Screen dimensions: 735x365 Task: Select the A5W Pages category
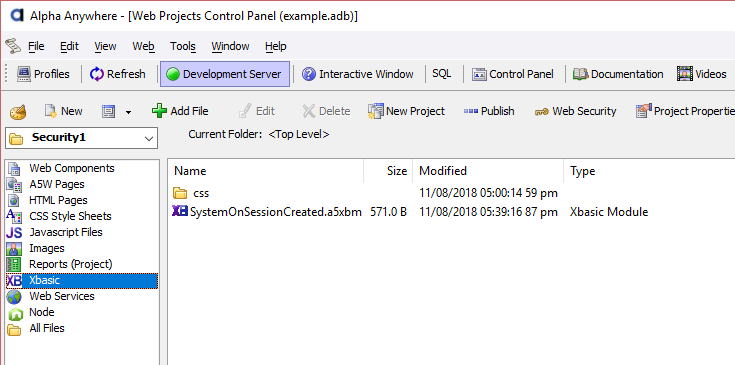pyautogui.click(x=57, y=184)
